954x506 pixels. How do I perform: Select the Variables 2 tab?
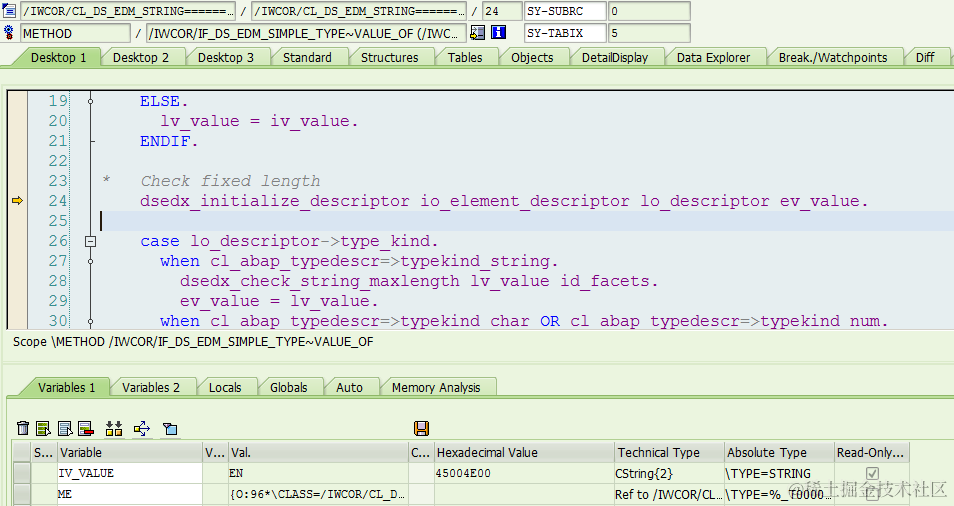click(x=151, y=387)
